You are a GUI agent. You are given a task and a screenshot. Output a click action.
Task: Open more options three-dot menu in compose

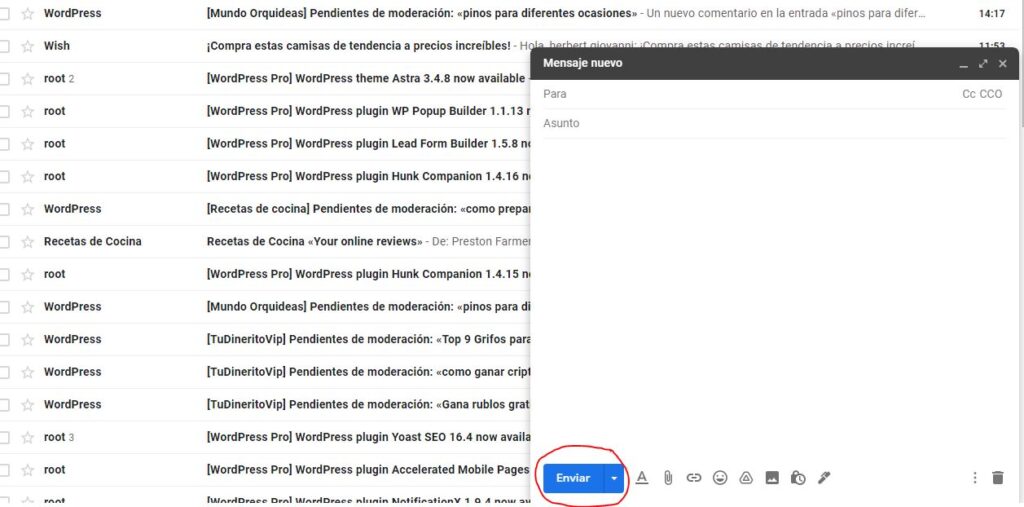tap(974, 478)
